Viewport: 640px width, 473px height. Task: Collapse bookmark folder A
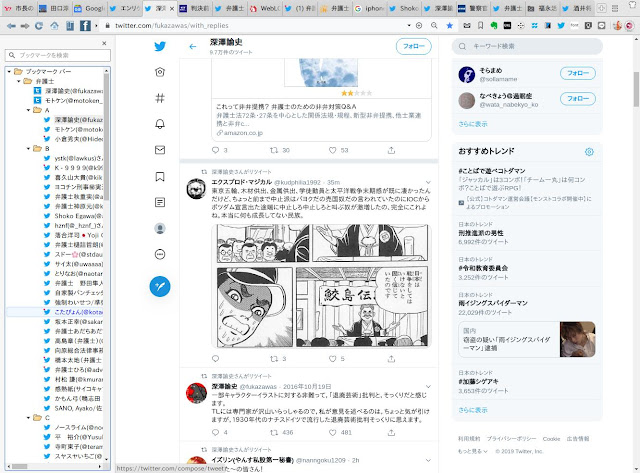28,110
